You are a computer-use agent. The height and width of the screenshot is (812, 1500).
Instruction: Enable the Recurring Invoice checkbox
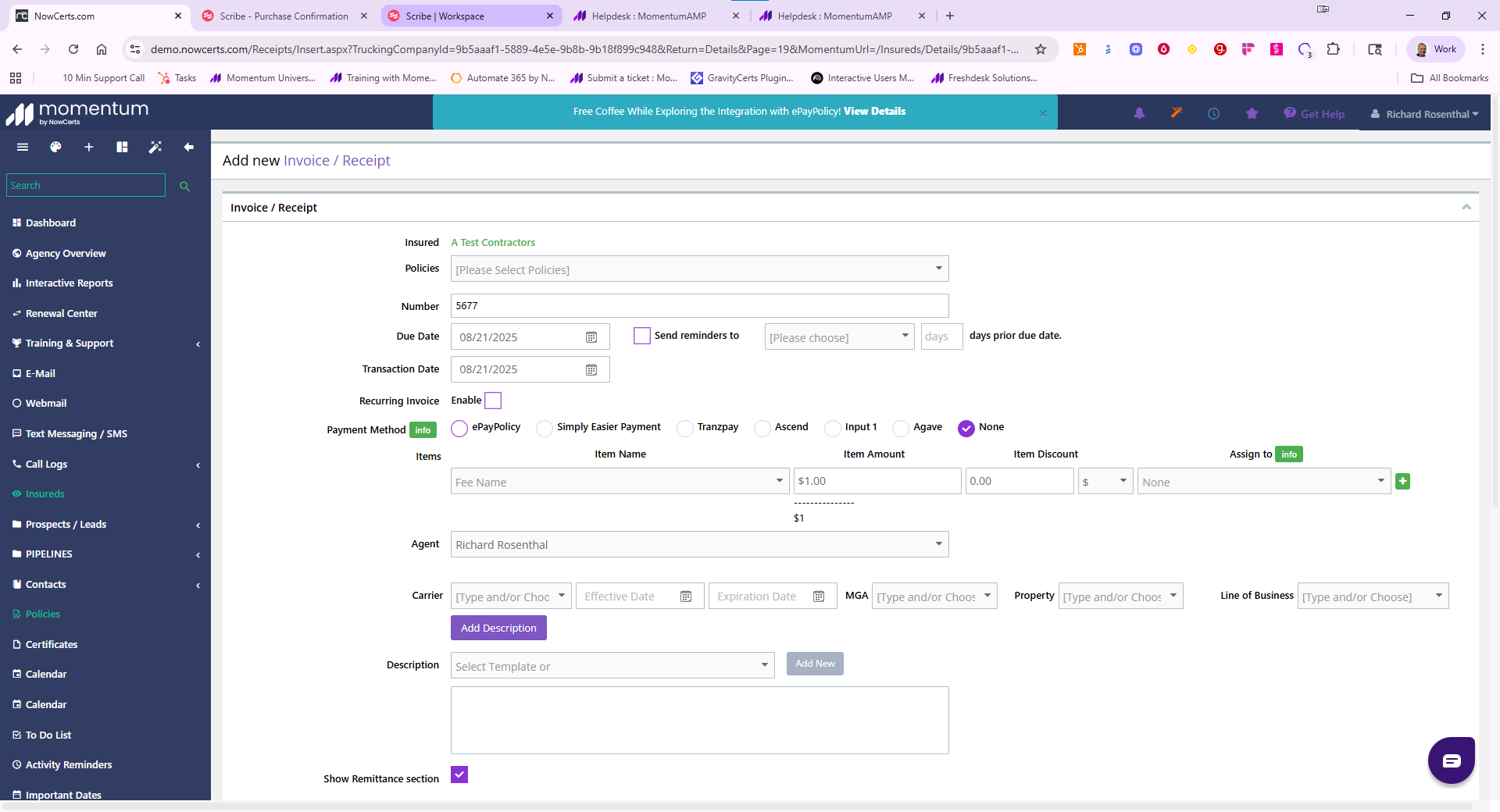(x=493, y=401)
